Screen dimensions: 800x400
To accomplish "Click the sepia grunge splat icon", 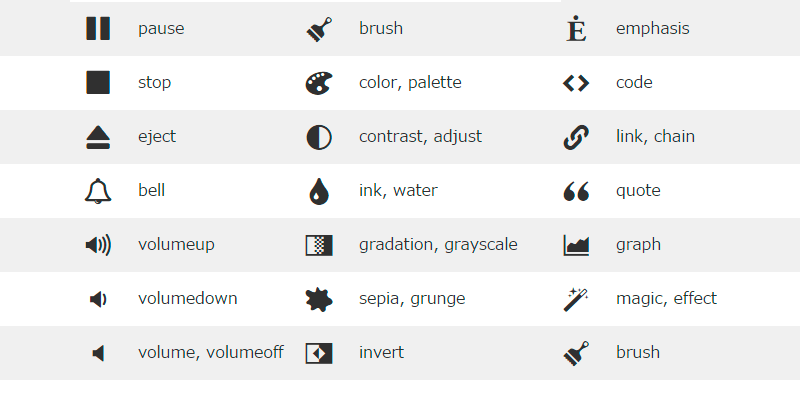I will (318, 298).
